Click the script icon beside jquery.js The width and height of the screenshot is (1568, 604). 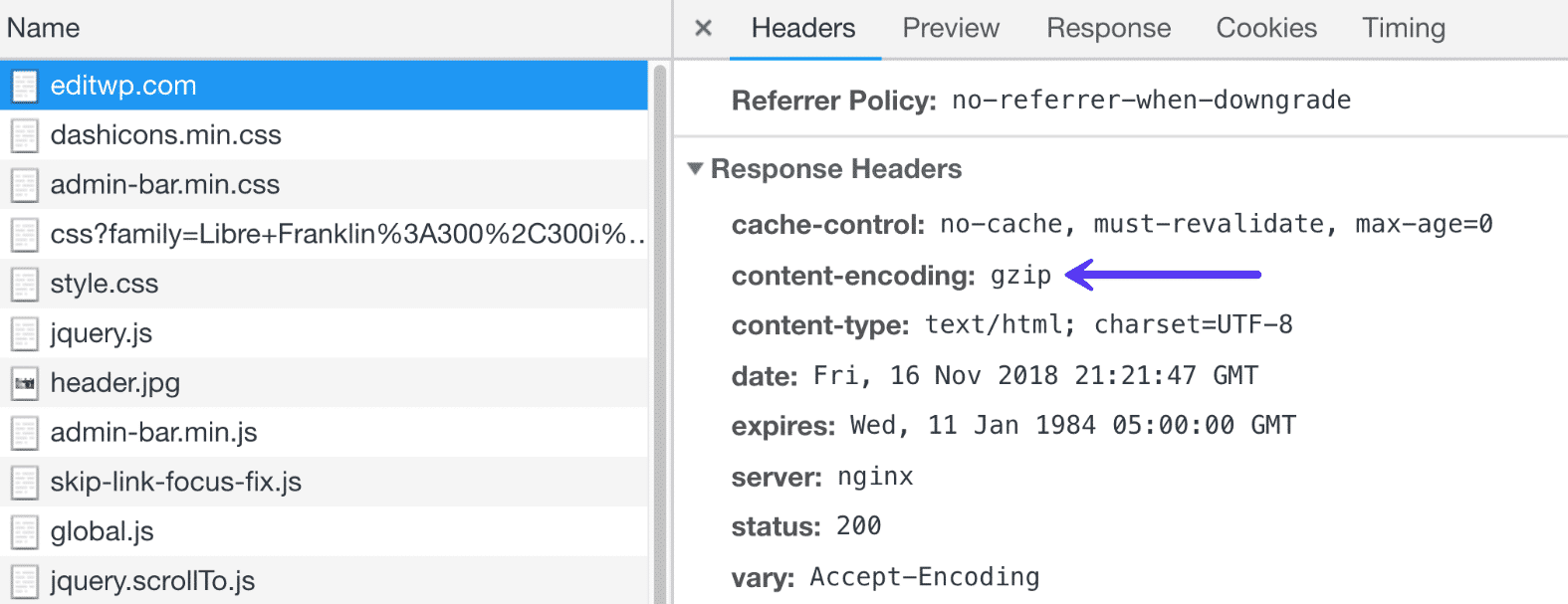pyautogui.click(x=25, y=333)
